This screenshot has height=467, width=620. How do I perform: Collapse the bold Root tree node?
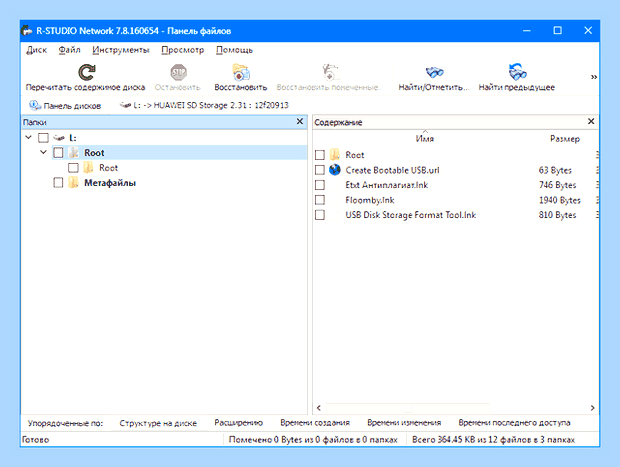(43, 152)
